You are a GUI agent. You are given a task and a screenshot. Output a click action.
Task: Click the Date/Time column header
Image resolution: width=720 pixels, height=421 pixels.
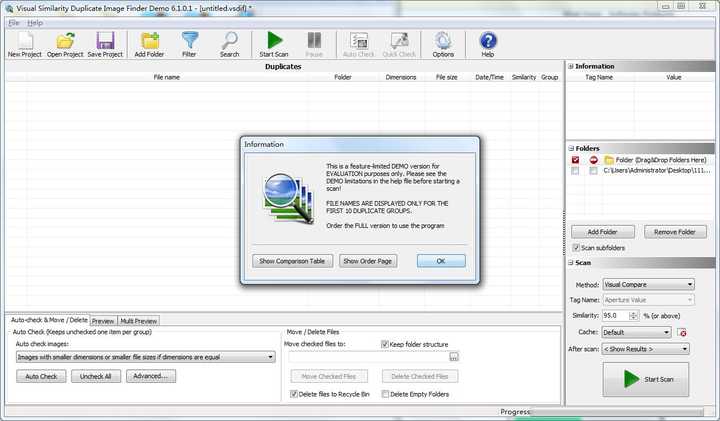coord(489,77)
